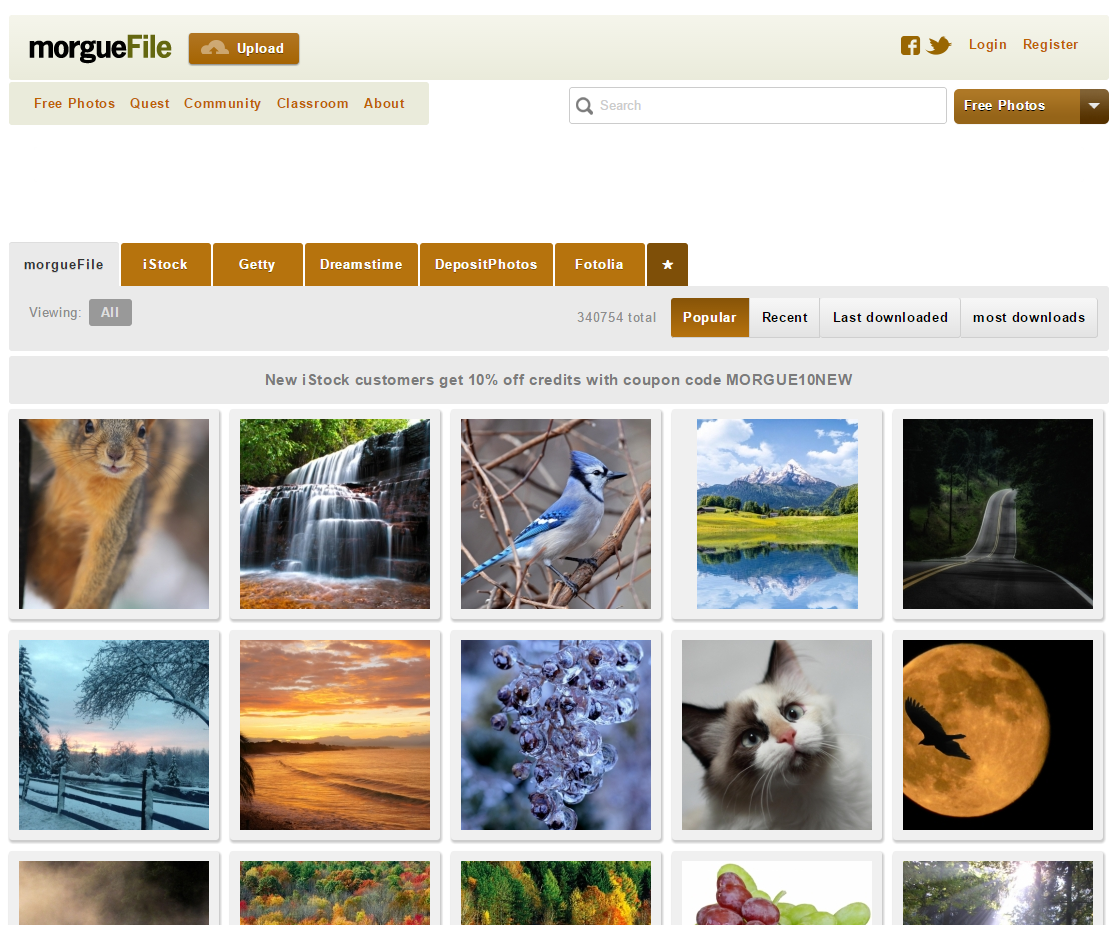
Task: Open the Classroom menu item
Action: [312, 103]
